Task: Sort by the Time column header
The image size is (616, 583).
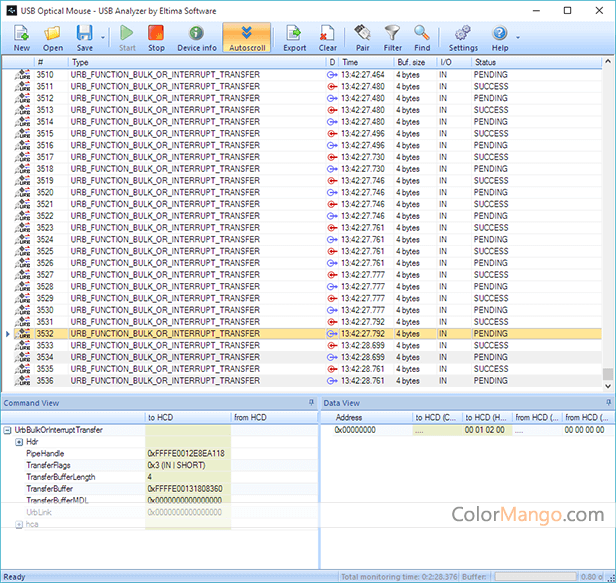Action: [x=365, y=62]
